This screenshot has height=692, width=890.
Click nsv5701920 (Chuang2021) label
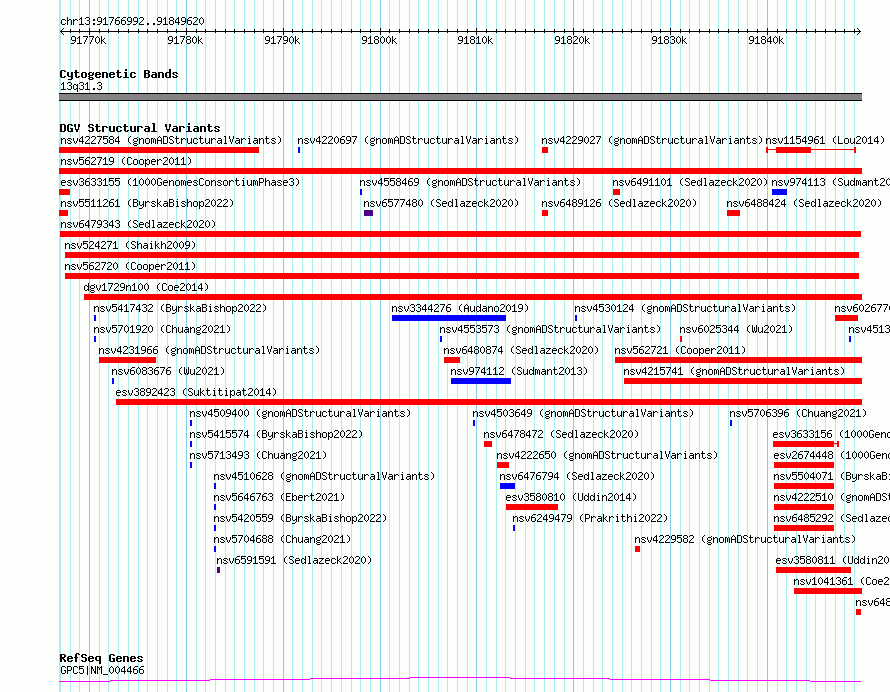(162, 329)
